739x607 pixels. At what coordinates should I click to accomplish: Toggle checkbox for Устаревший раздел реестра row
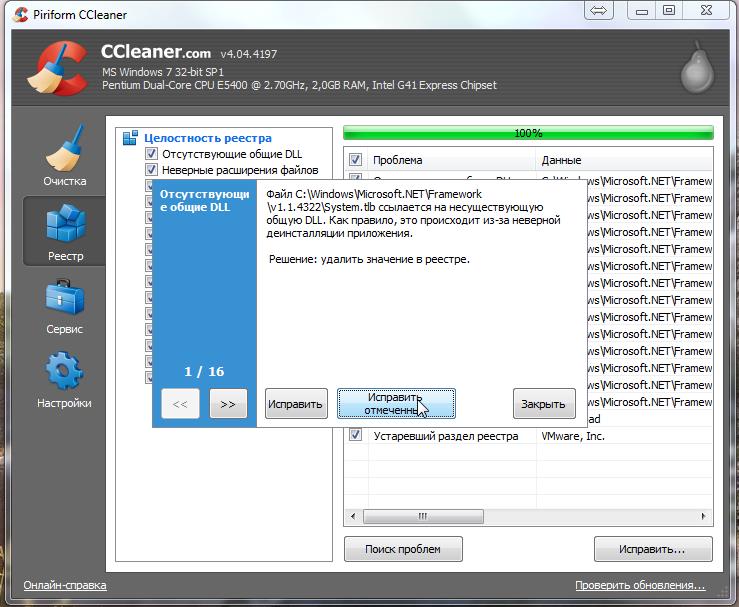355,436
